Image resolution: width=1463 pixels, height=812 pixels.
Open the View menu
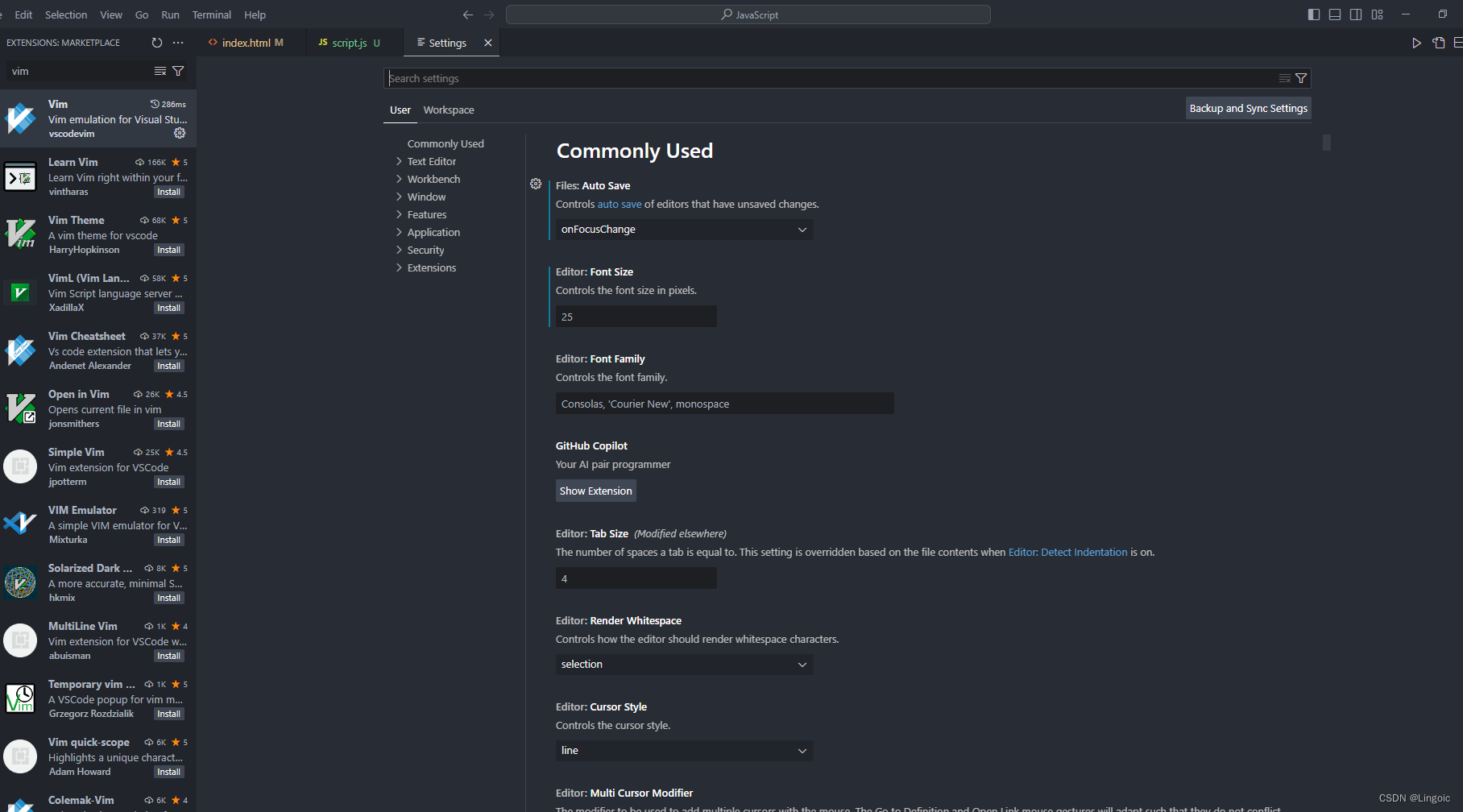tap(111, 14)
